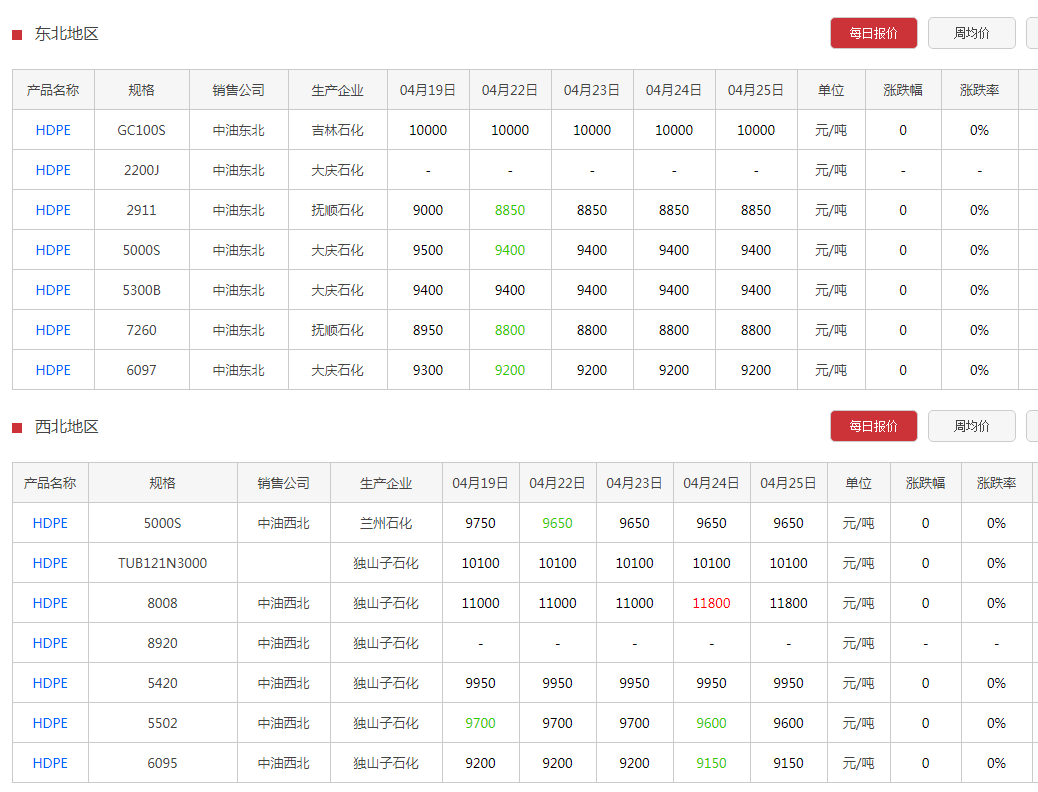
Task: Open HDPE link for spec 5502
Action: 50,723
